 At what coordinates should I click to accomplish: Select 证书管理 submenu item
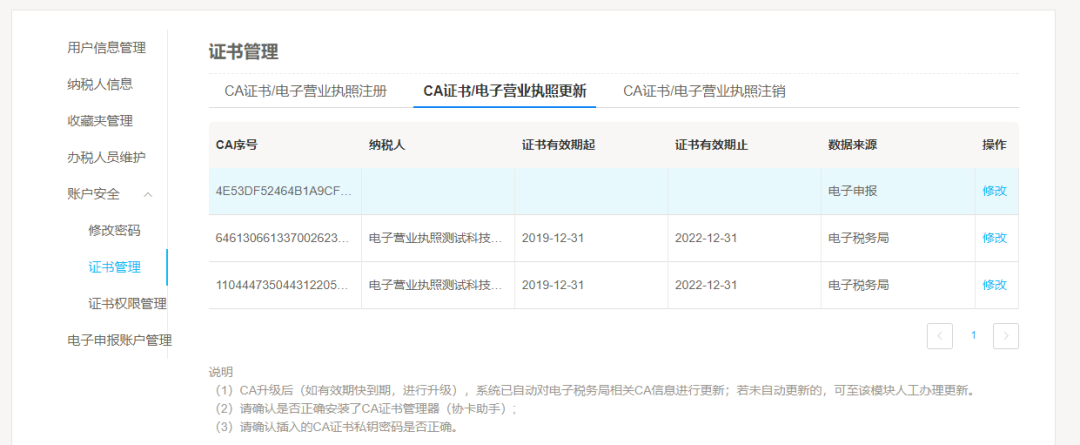tap(114, 267)
